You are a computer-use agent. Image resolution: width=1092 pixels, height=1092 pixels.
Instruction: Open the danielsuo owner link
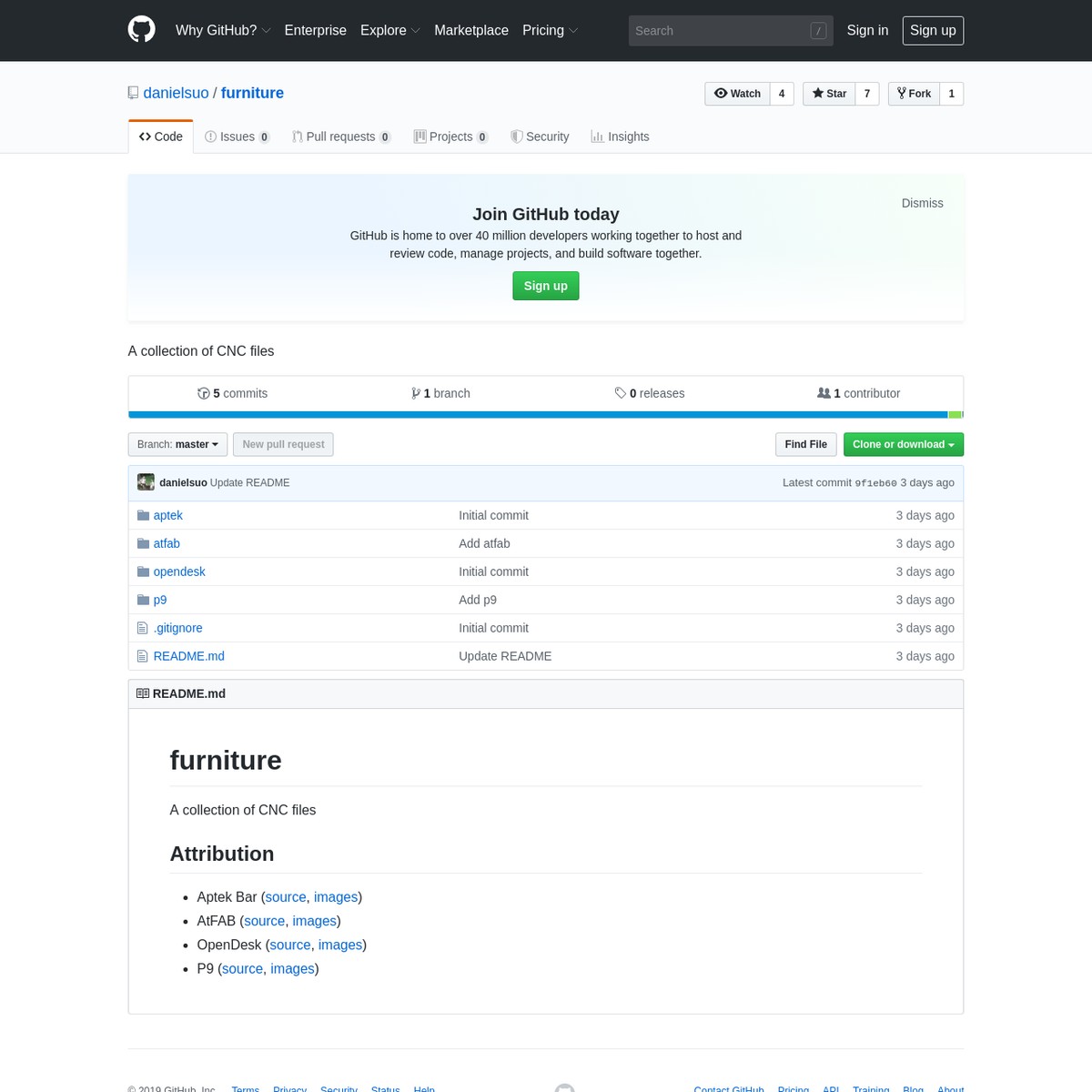176,93
